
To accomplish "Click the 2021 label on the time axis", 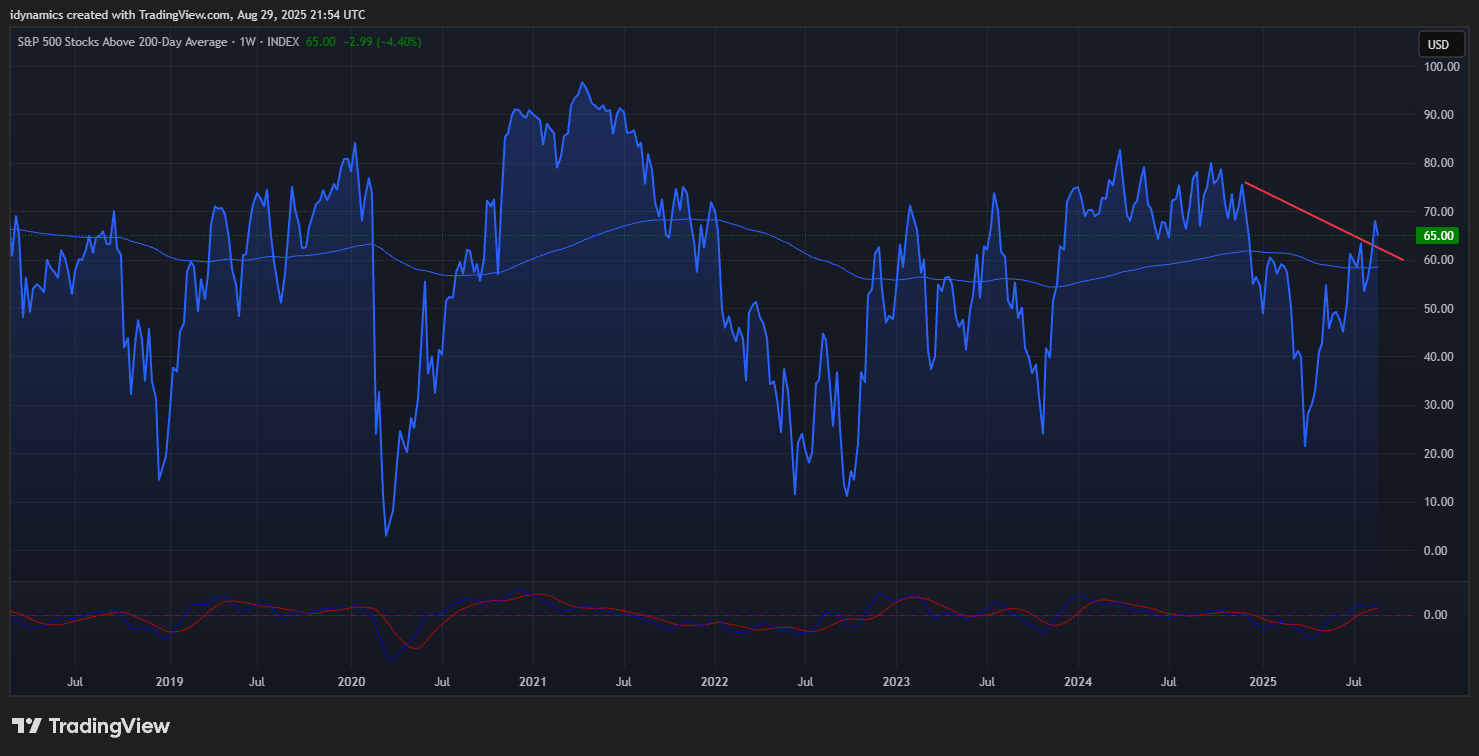I will (533, 682).
